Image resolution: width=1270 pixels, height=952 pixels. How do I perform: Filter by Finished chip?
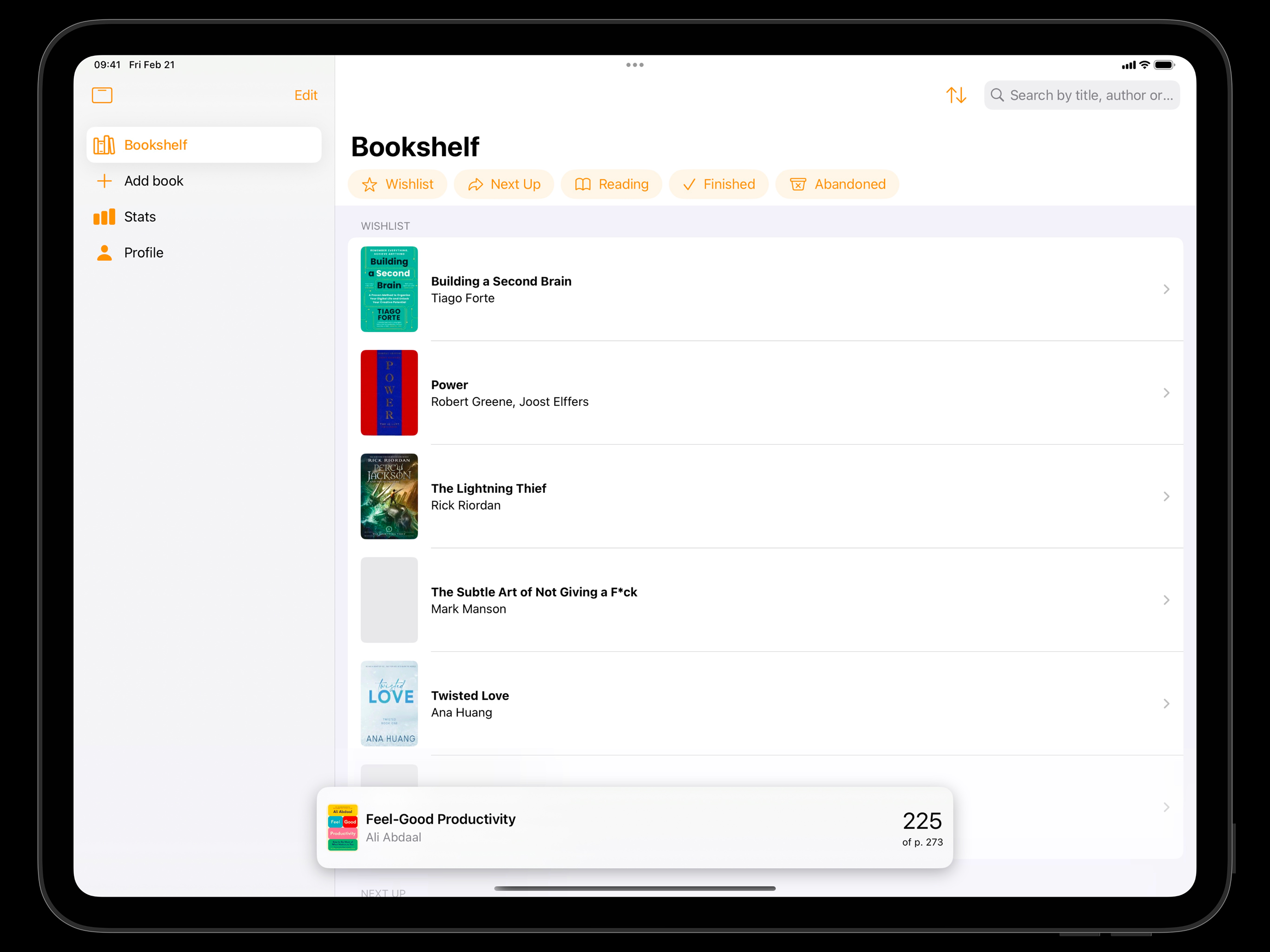click(718, 184)
